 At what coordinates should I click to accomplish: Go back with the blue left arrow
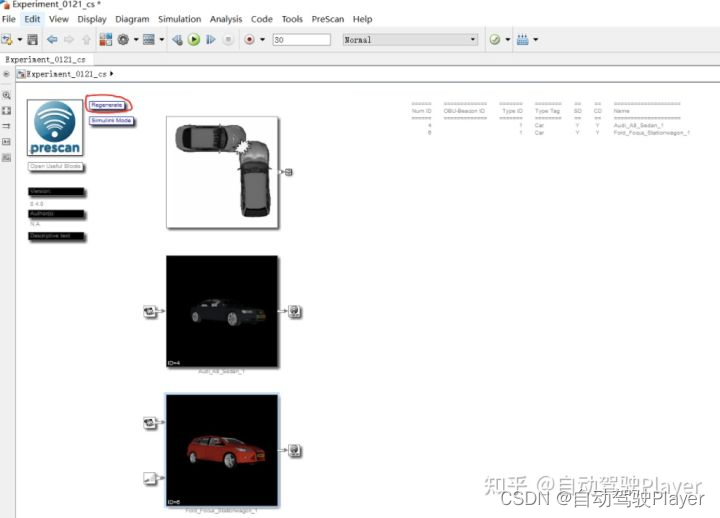(52, 40)
